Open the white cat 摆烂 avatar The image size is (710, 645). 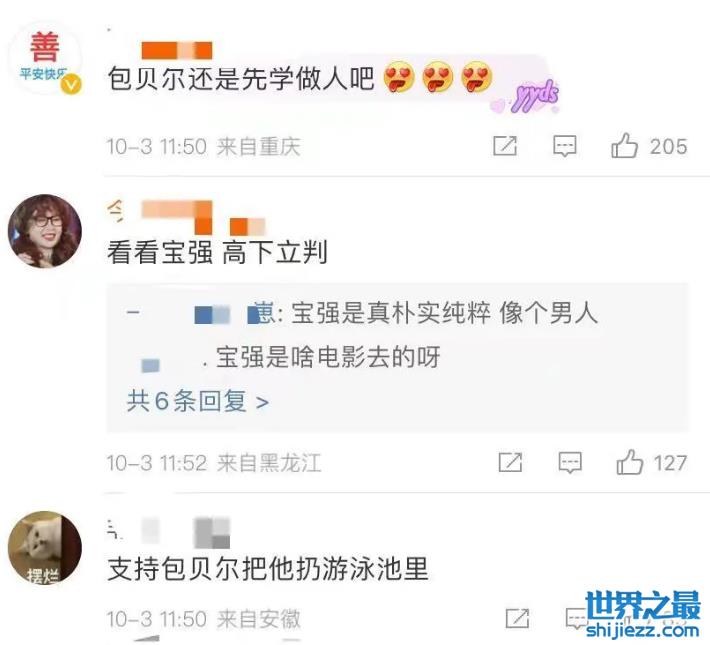(x=44, y=548)
